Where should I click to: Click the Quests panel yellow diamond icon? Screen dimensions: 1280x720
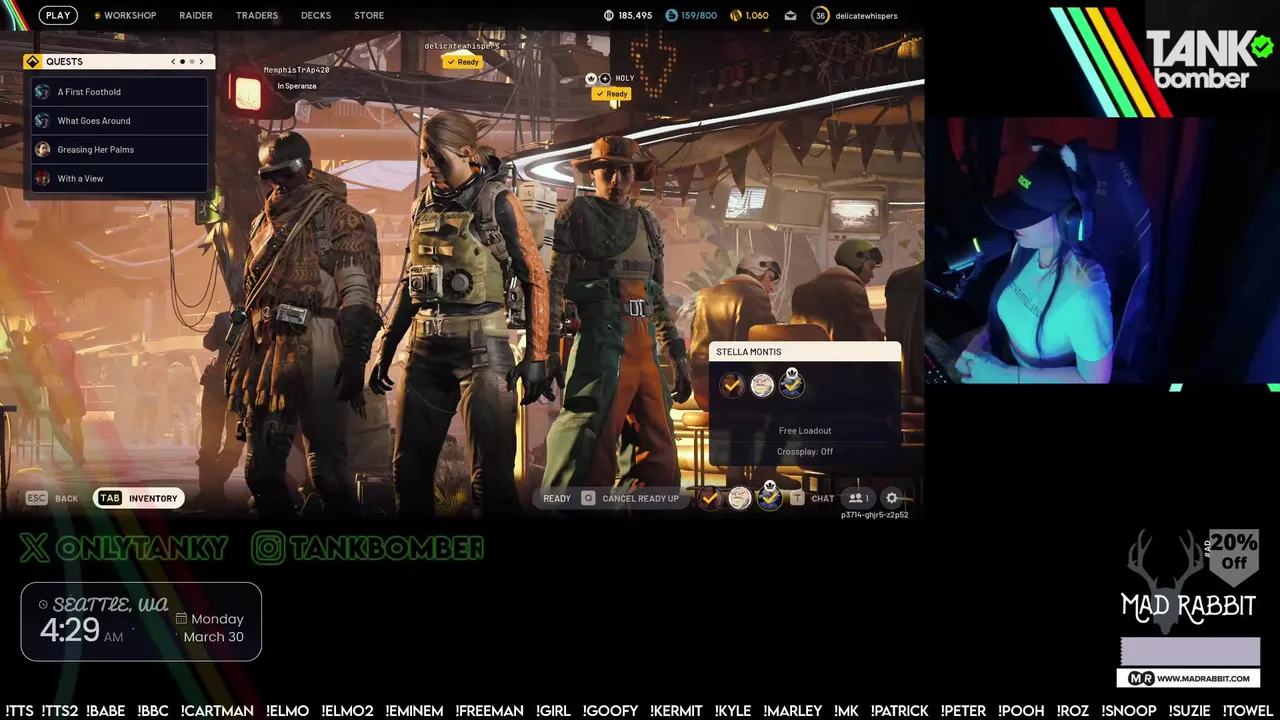pos(33,61)
